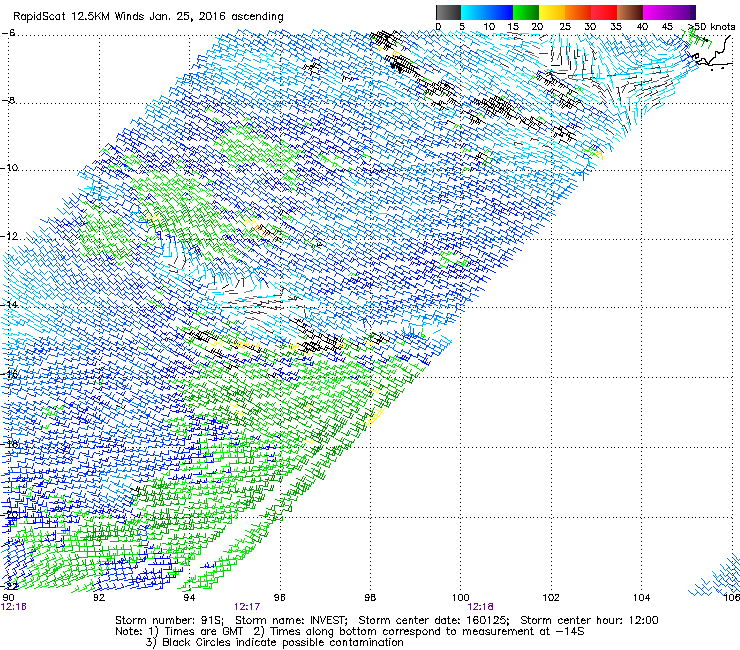Image resolution: width=740 pixels, height=650 pixels.
Task: Click the longitude label '100'
Action: pos(461,597)
